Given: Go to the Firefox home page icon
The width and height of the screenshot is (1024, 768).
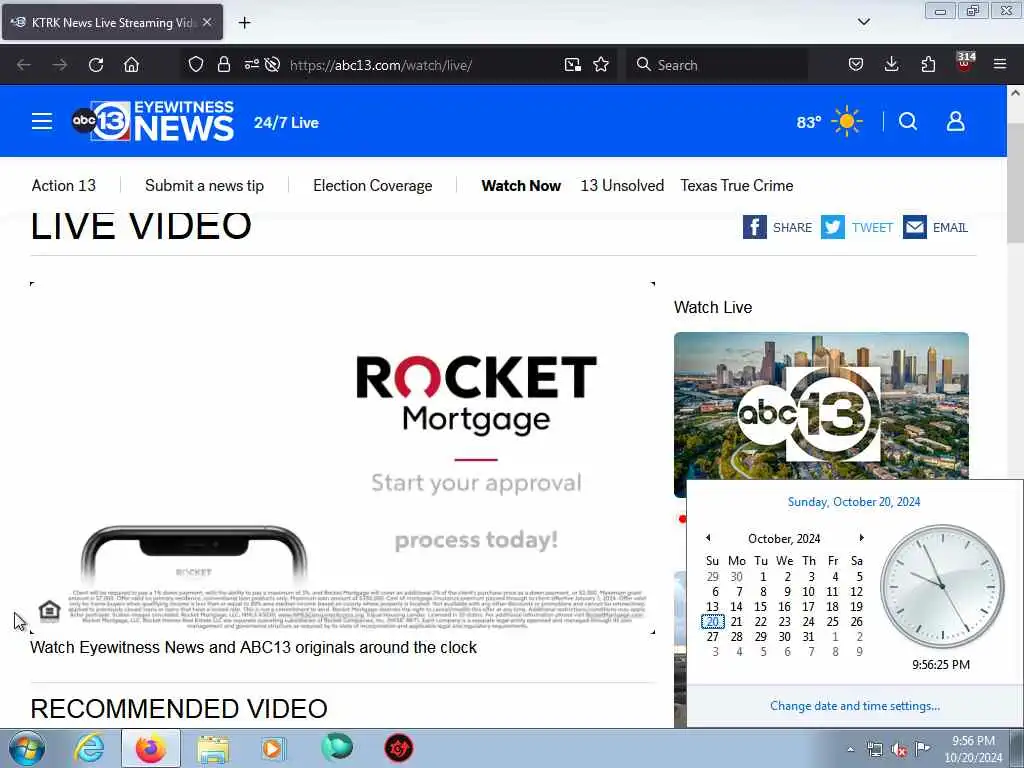Looking at the screenshot, I should (131, 65).
